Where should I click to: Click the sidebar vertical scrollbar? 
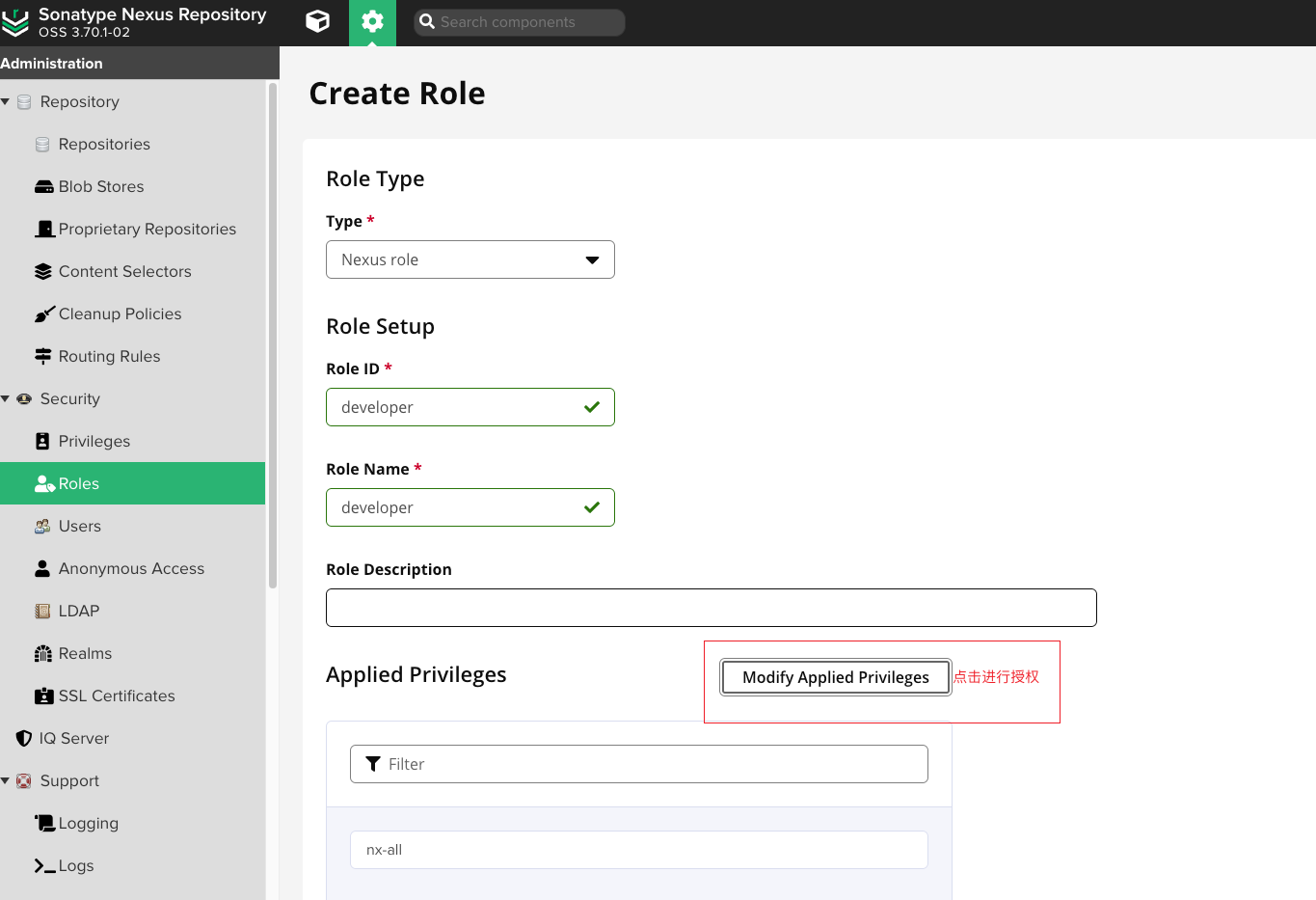pos(273,336)
